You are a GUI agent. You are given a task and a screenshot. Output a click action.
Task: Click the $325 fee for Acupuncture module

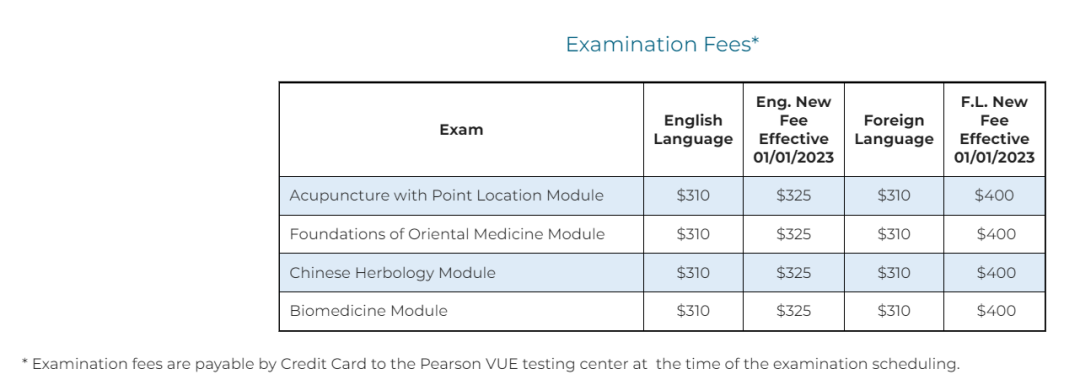pos(793,196)
